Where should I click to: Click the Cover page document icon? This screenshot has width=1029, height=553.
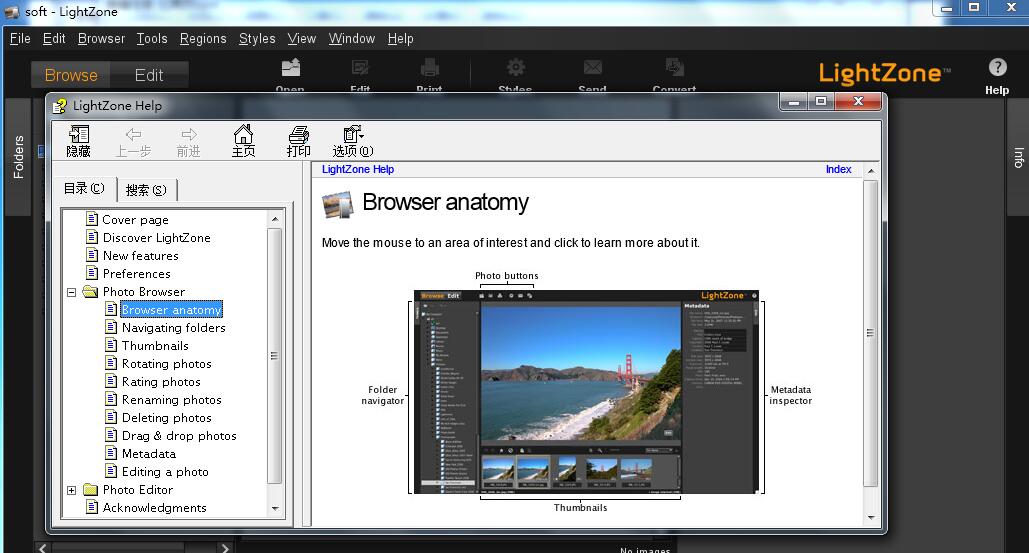point(92,219)
